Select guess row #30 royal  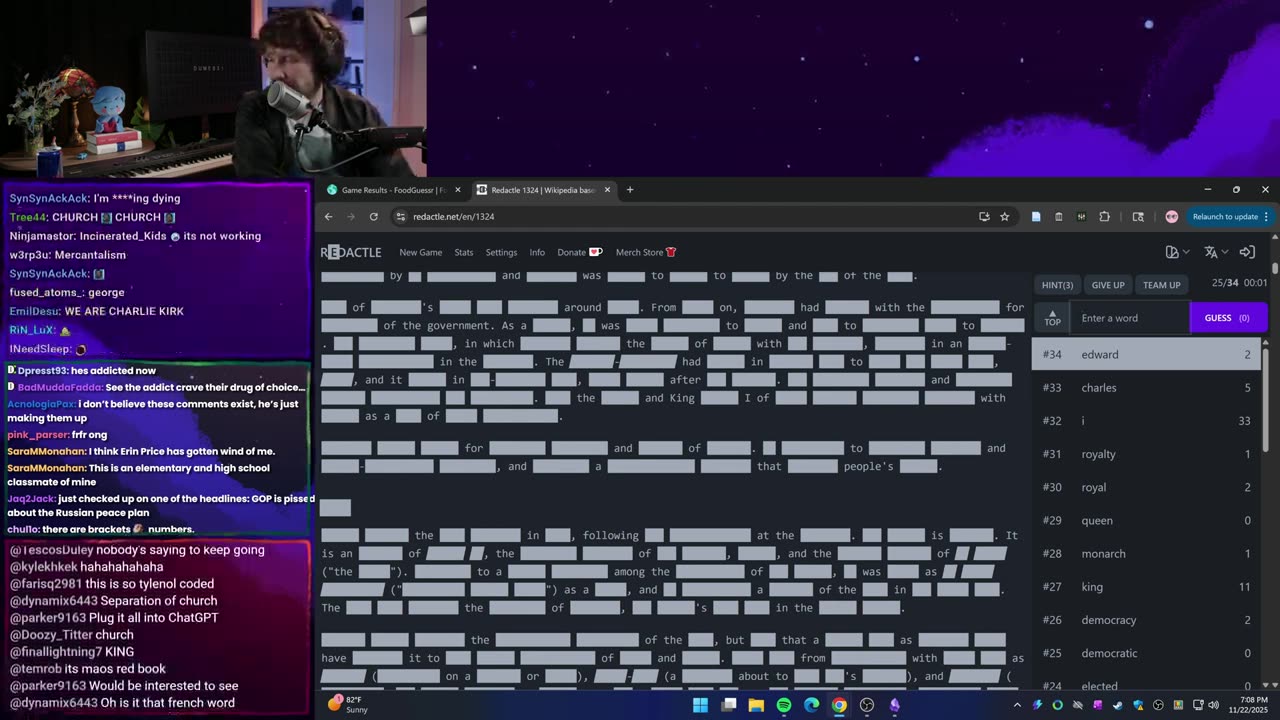[1146, 487]
